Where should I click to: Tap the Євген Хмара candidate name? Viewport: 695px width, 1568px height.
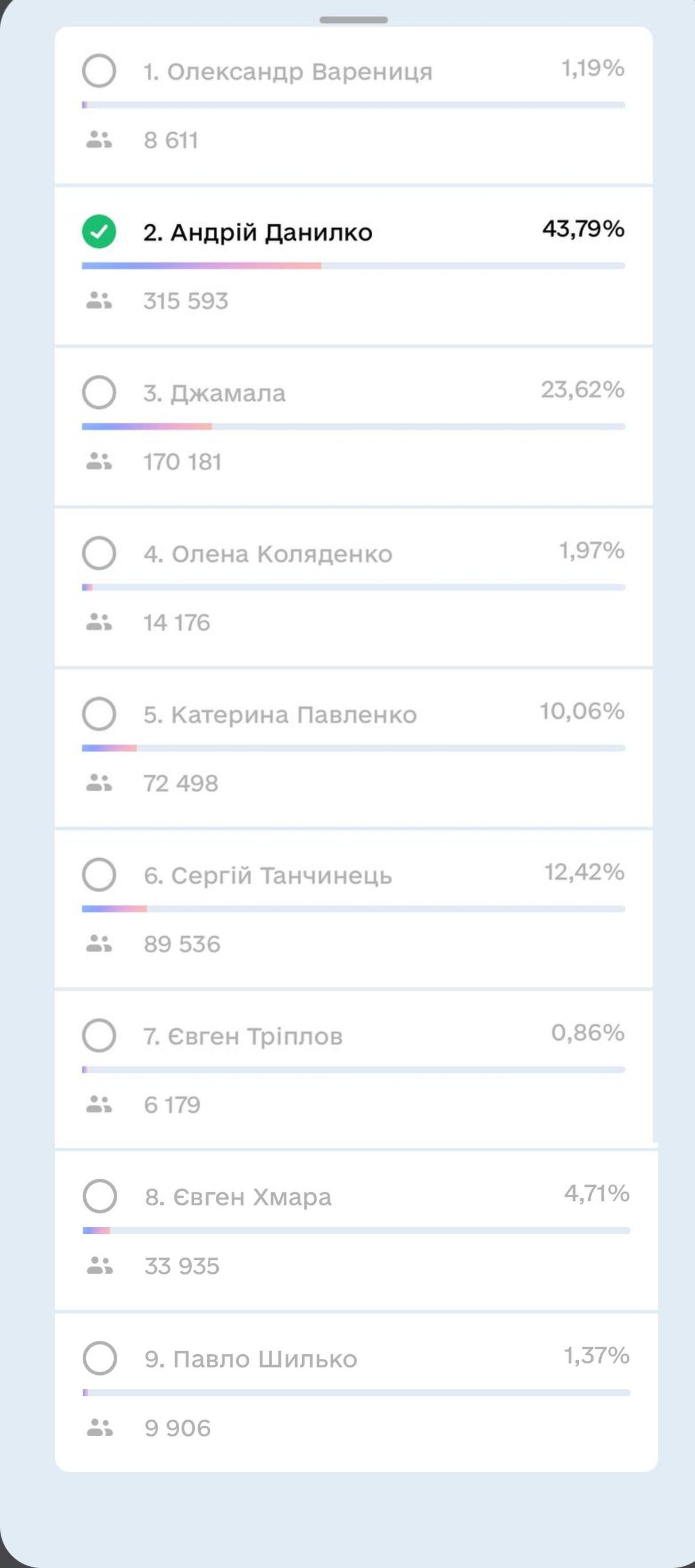(238, 1197)
